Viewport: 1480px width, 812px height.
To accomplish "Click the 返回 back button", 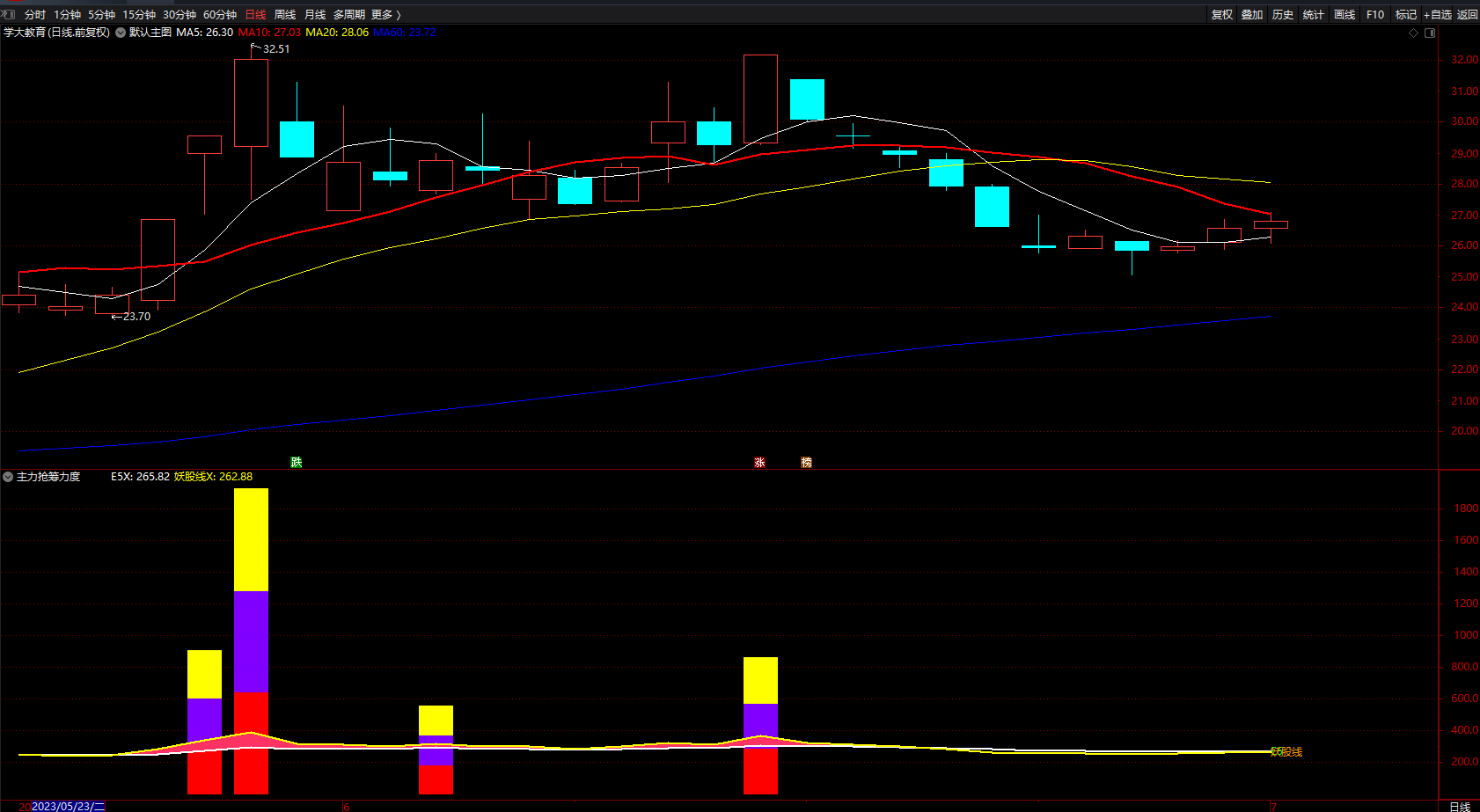I will click(x=1468, y=15).
